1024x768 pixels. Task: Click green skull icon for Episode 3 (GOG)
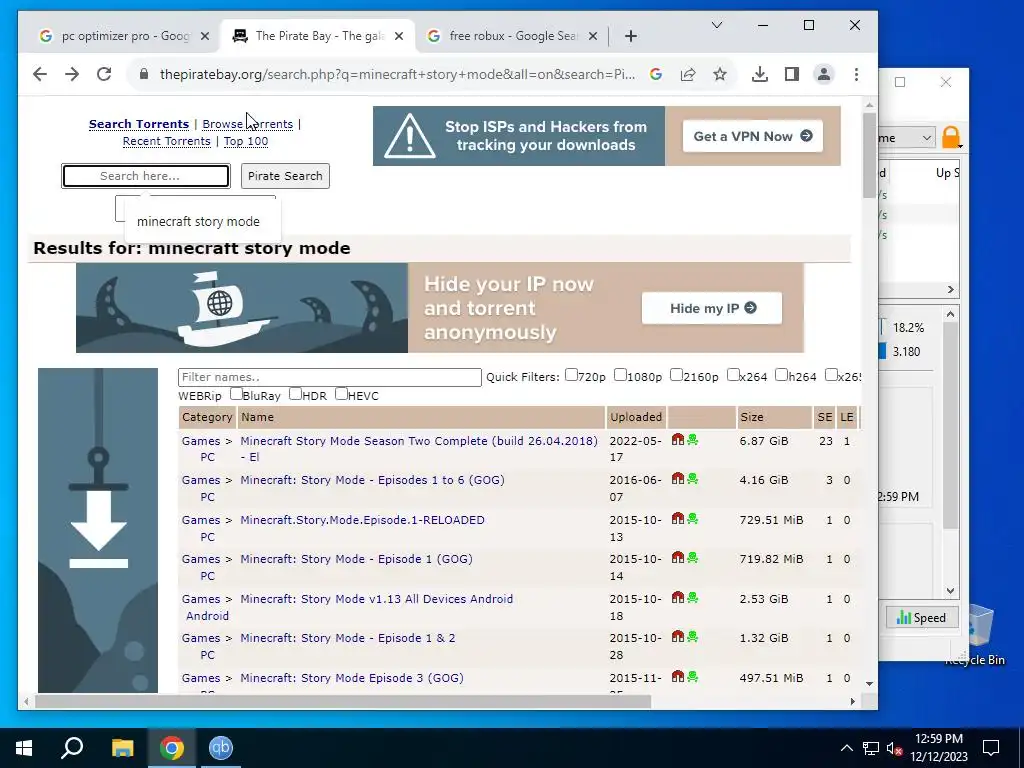pos(692,677)
